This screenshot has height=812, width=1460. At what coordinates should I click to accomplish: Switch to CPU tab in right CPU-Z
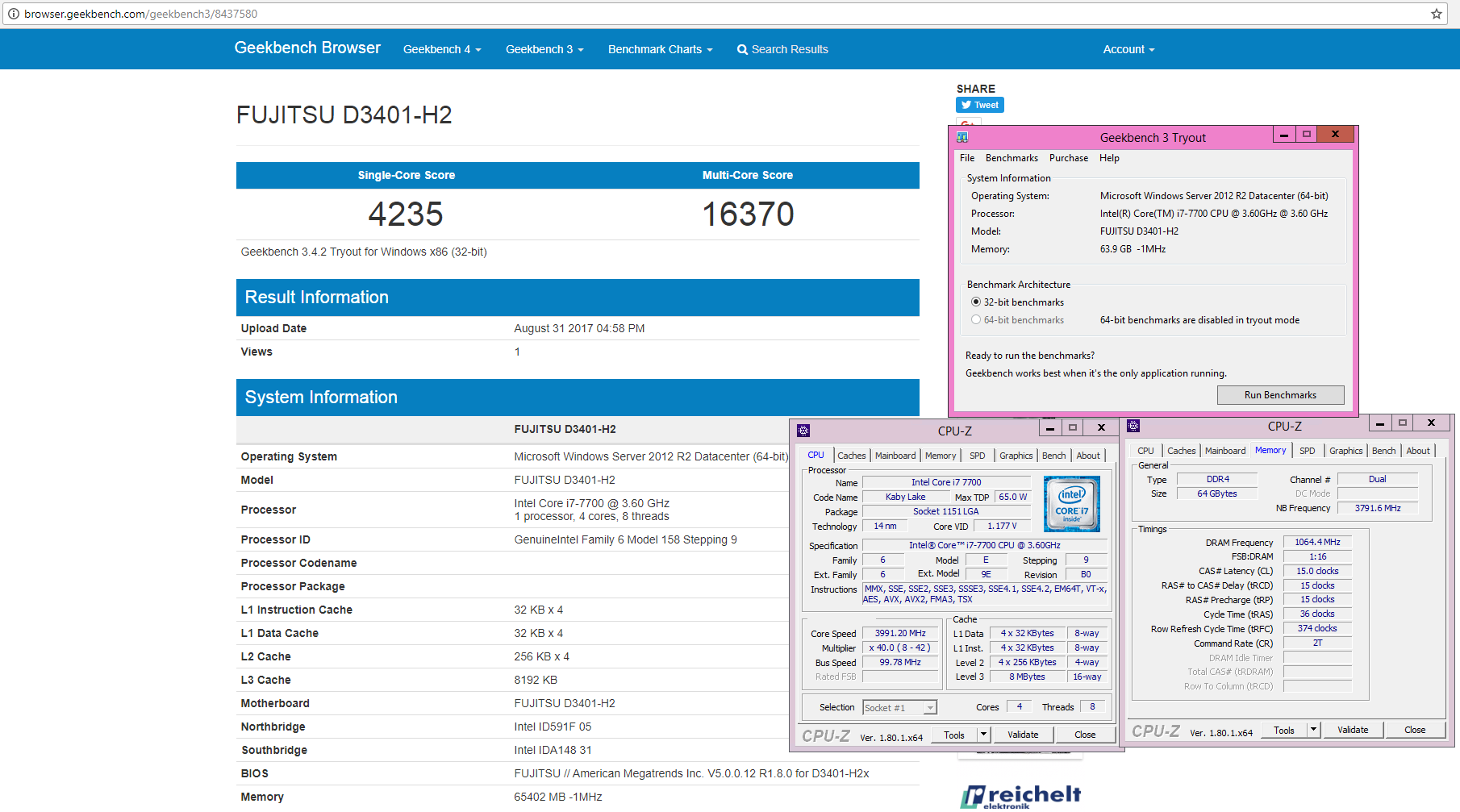(x=1145, y=451)
